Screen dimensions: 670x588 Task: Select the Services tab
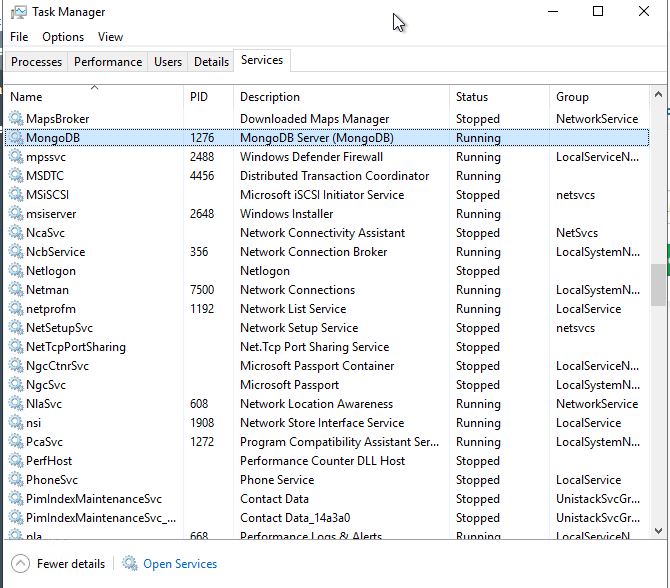[x=262, y=60]
